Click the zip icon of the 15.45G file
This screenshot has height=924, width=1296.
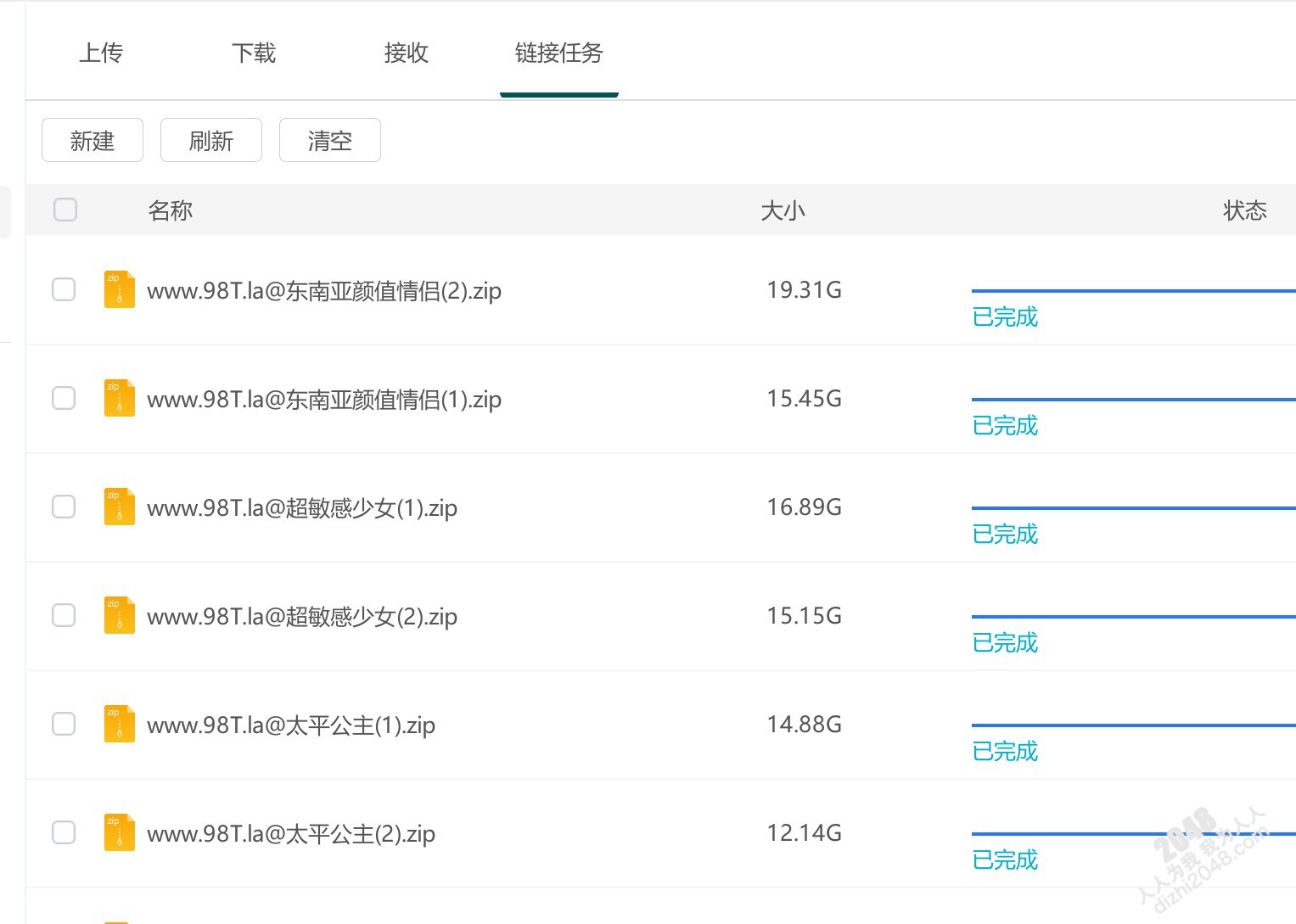[119, 398]
